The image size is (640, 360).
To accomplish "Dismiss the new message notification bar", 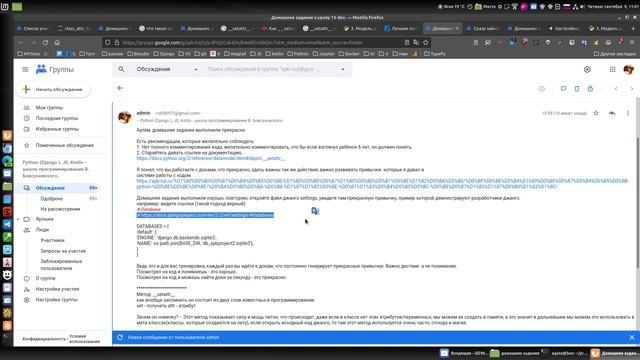I will [x=632, y=338].
